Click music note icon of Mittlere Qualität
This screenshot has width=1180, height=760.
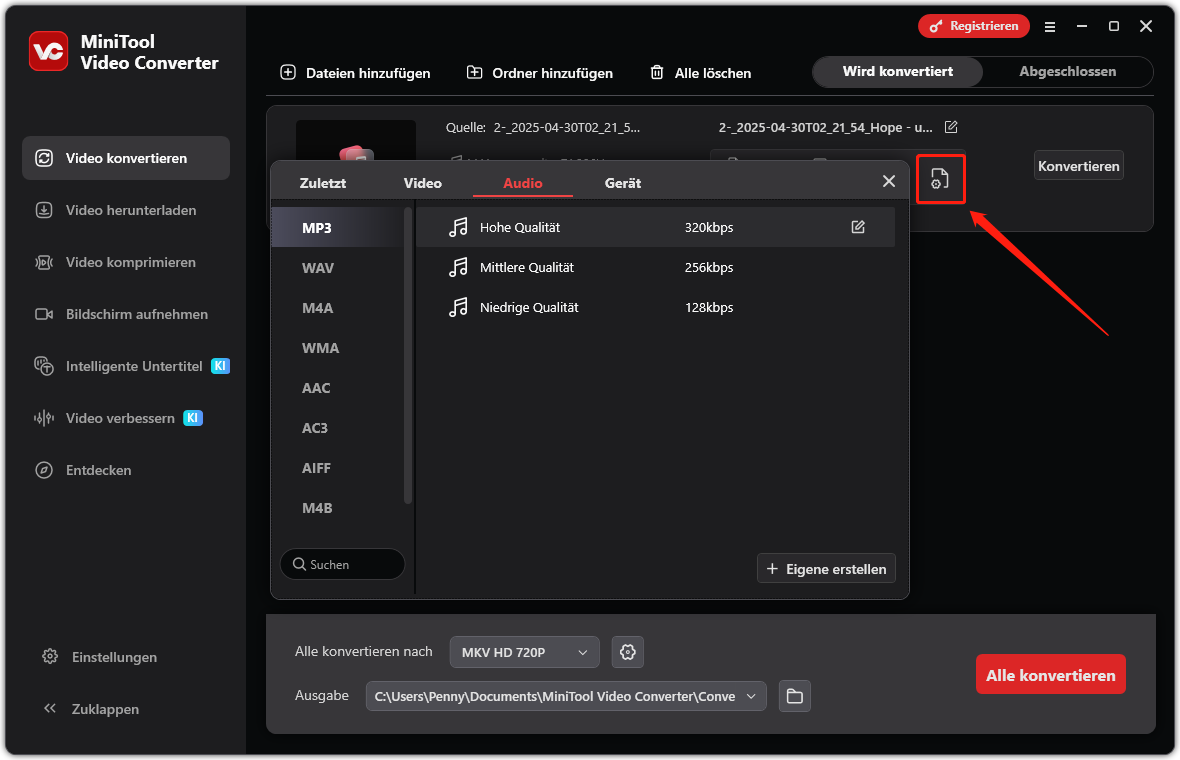pyautogui.click(x=458, y=266)
